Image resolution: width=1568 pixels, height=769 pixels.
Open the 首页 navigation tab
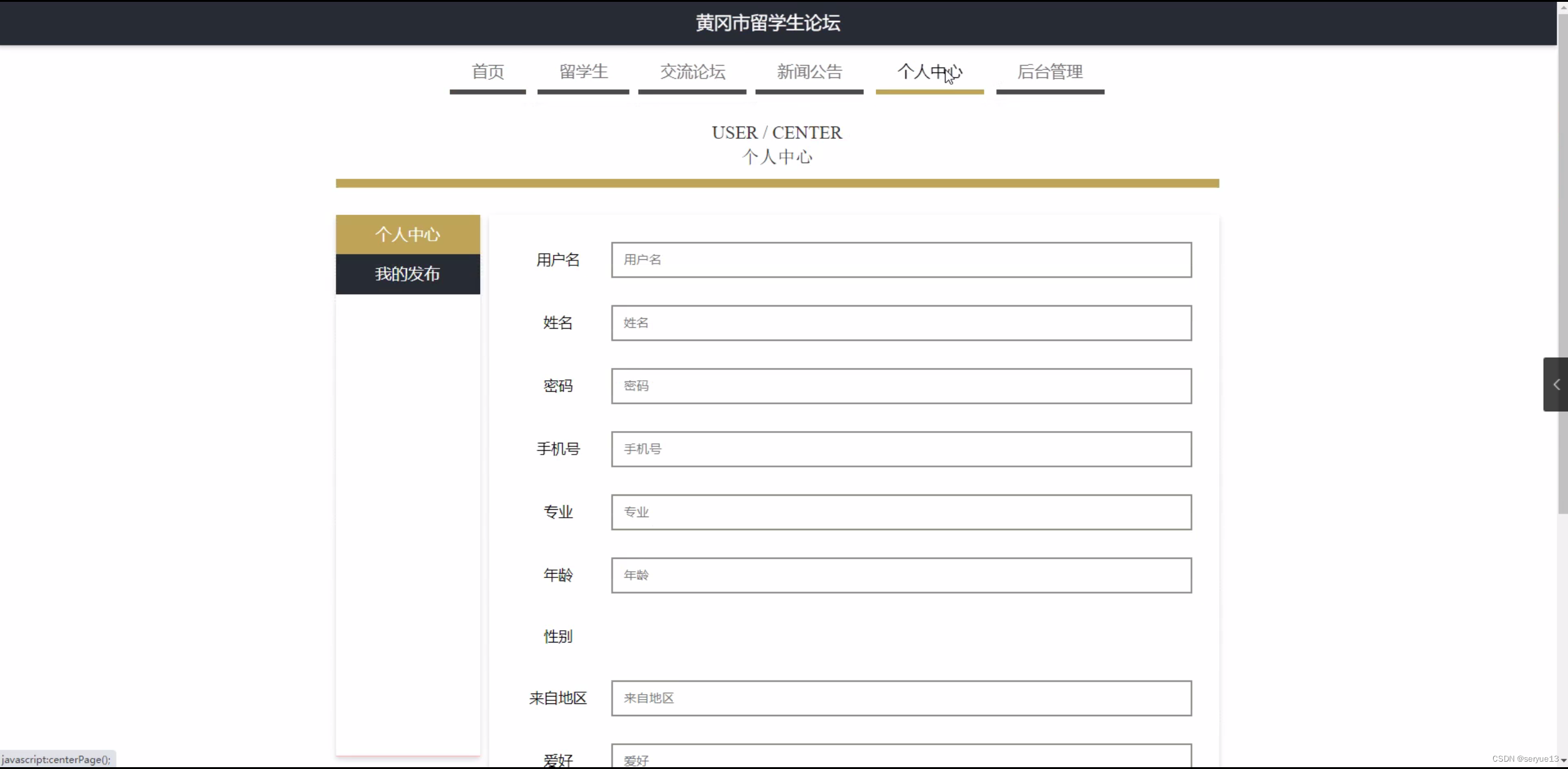(487, 72)
